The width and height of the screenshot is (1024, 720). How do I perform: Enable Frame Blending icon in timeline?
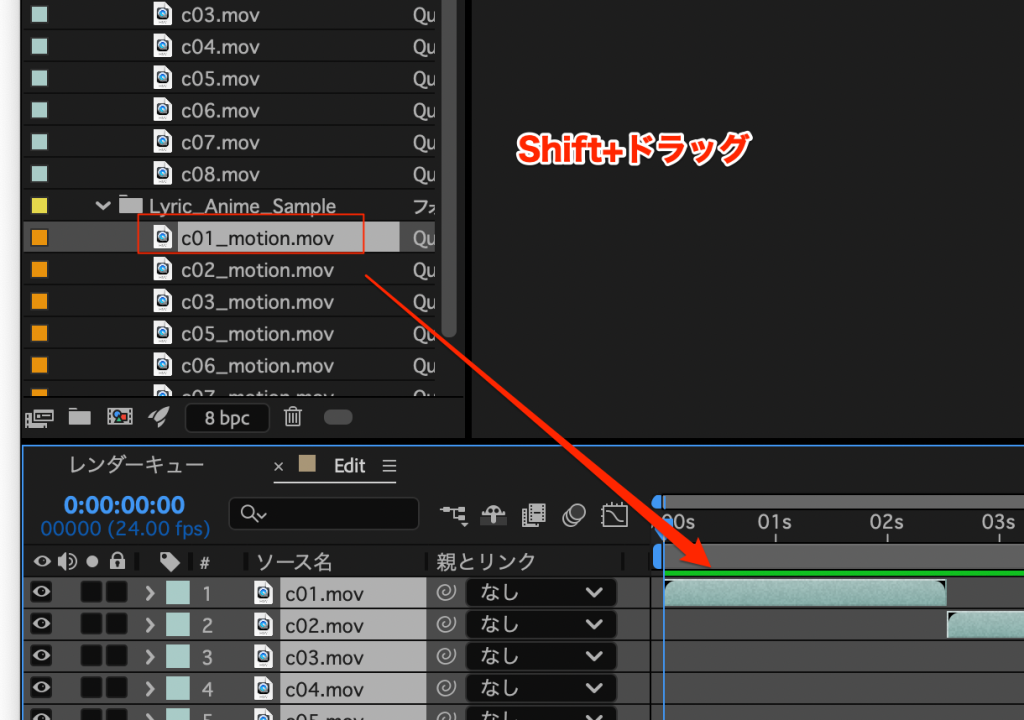pos(533,515)
